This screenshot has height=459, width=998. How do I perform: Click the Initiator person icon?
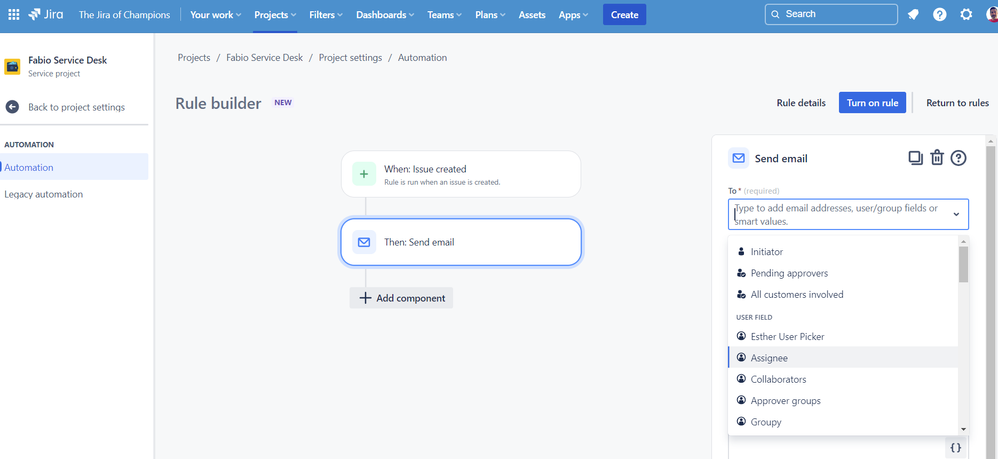741,251
